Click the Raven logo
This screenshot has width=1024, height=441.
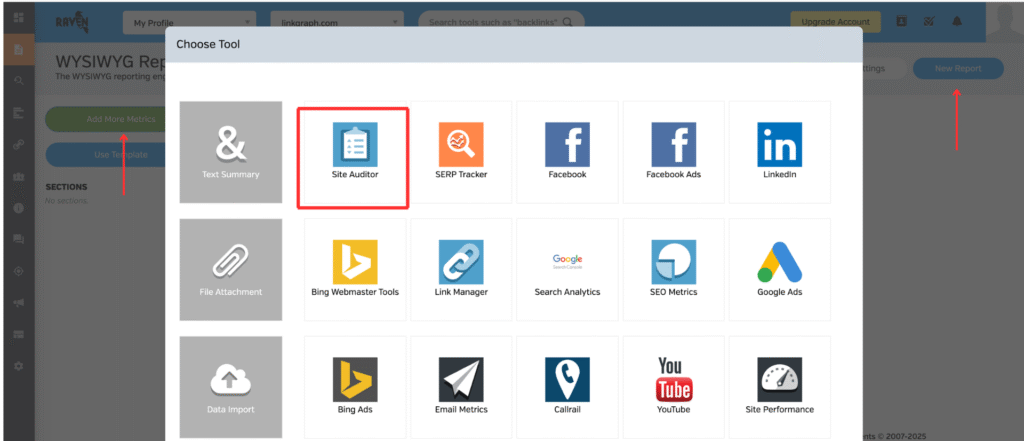coord(73,23)
